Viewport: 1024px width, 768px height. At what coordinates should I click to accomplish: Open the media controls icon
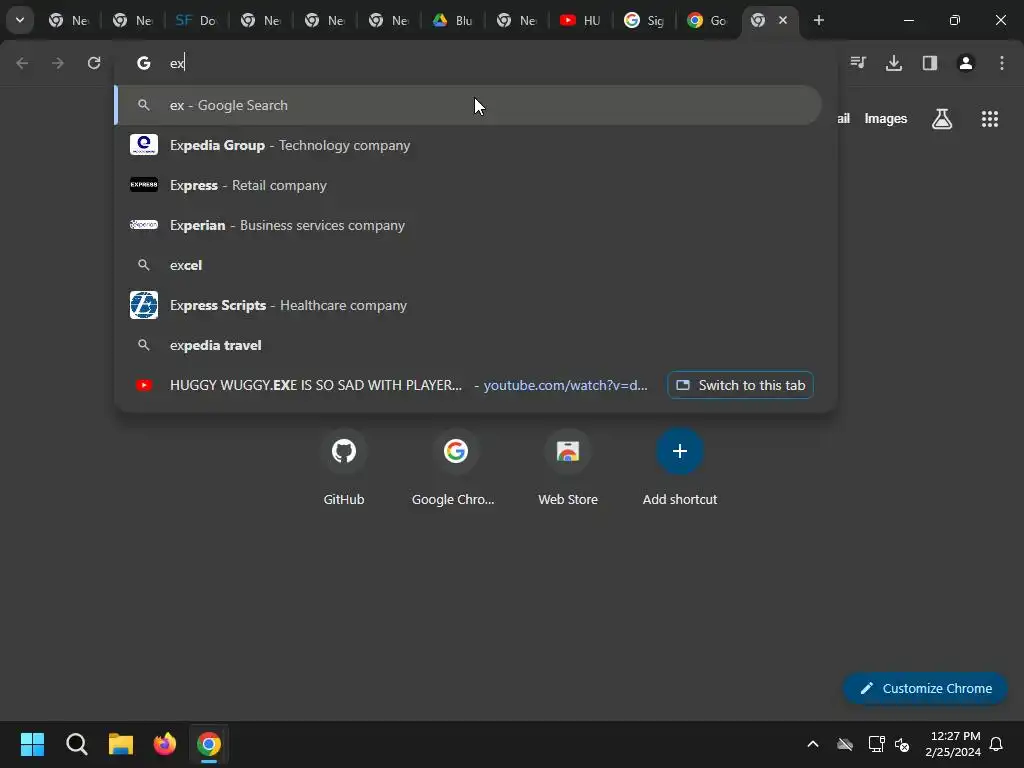pyautogui.click(x=858, y=63)
